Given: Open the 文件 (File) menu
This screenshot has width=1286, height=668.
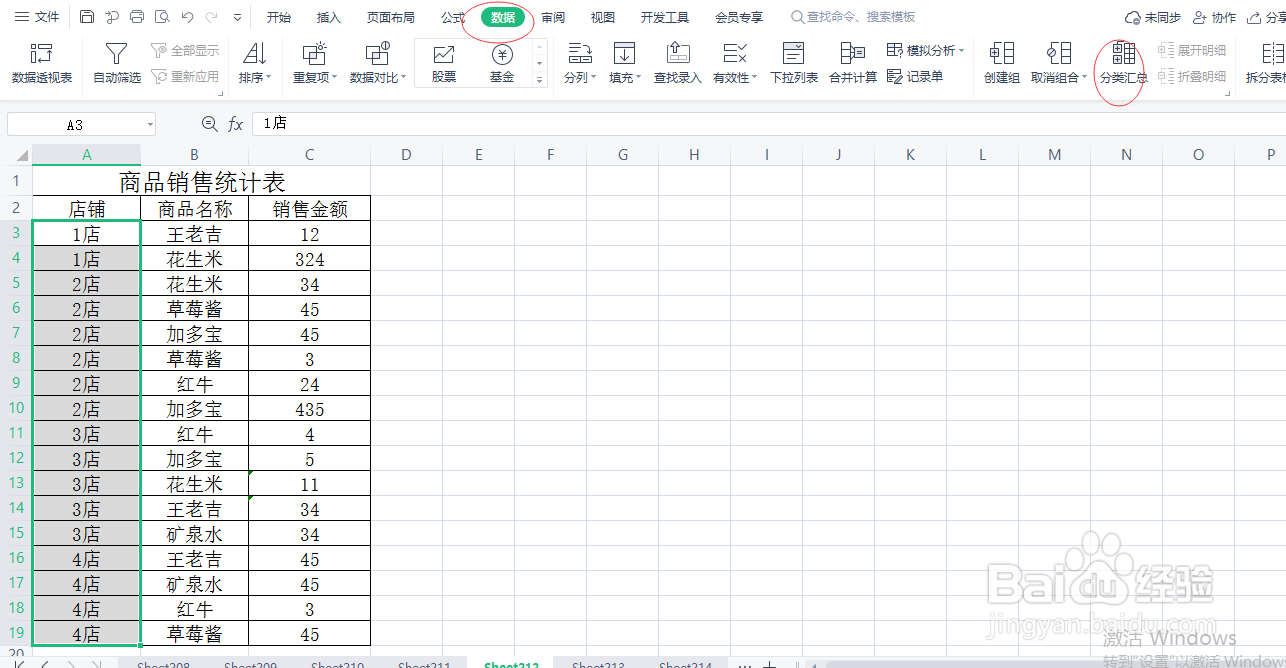Looking at the screenshot, I should 37,17.
